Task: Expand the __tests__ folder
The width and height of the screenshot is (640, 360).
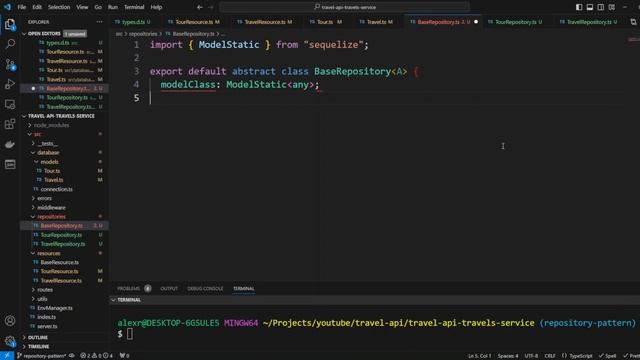Action: (x=47, y=143)
